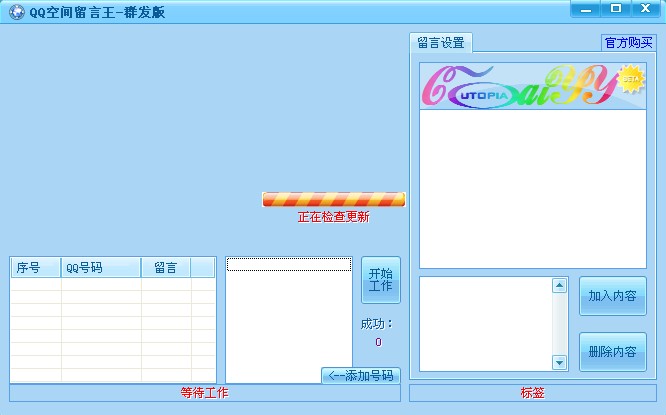
Task: Open the 官方购买 link
Action: click(629, 43)
